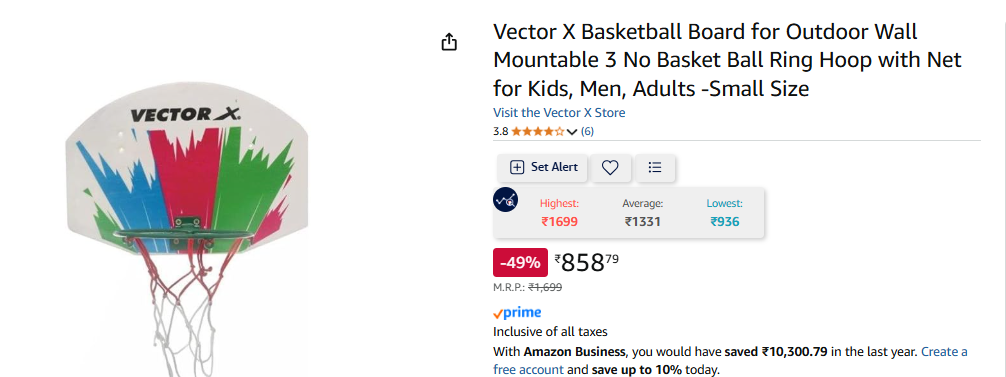Add product to wishlist with heart icon
This screenshot has height=377, width=1006.
[x=610, y=167]
